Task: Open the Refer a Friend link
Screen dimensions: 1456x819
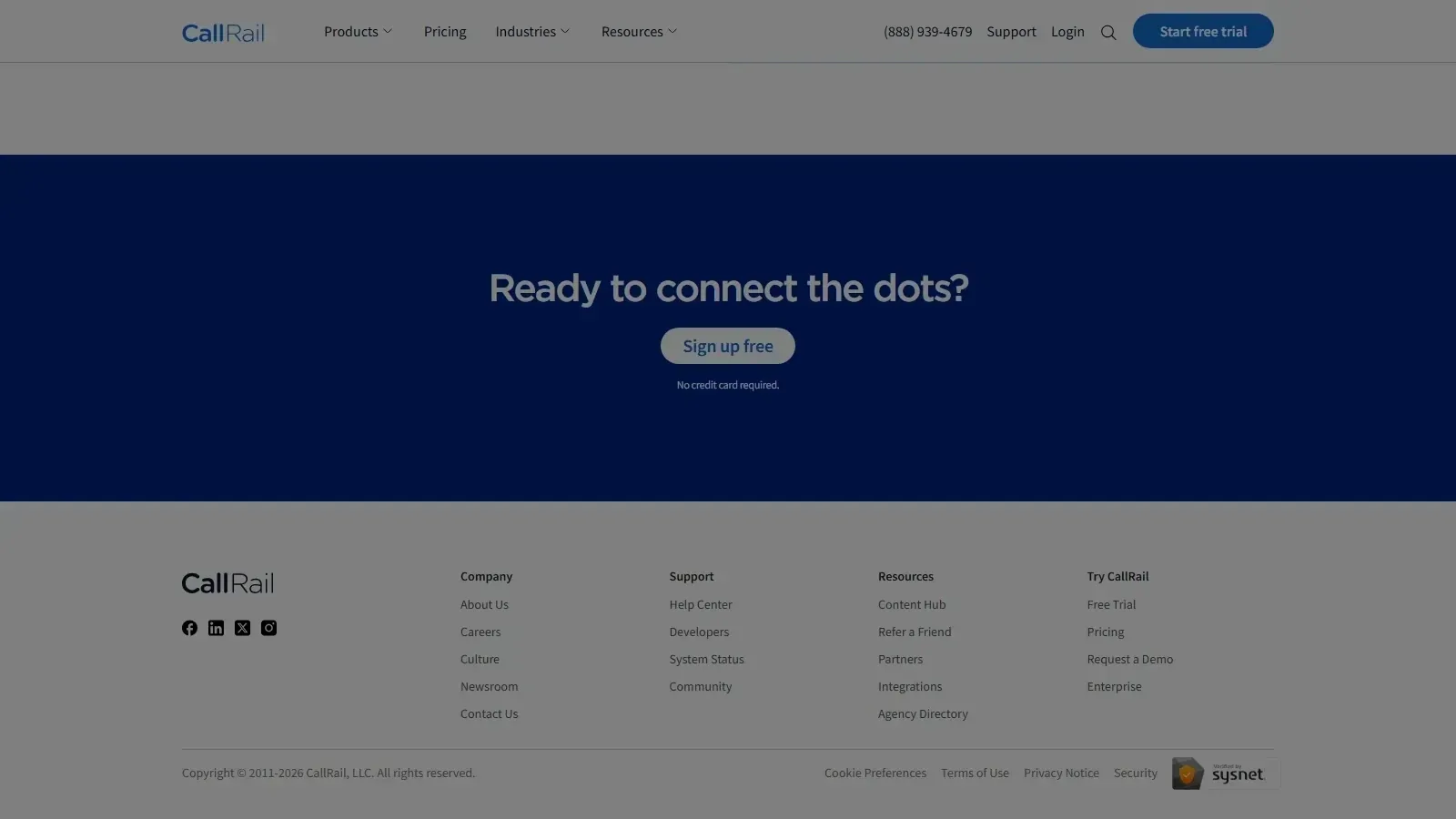Action: pos(915,632)
